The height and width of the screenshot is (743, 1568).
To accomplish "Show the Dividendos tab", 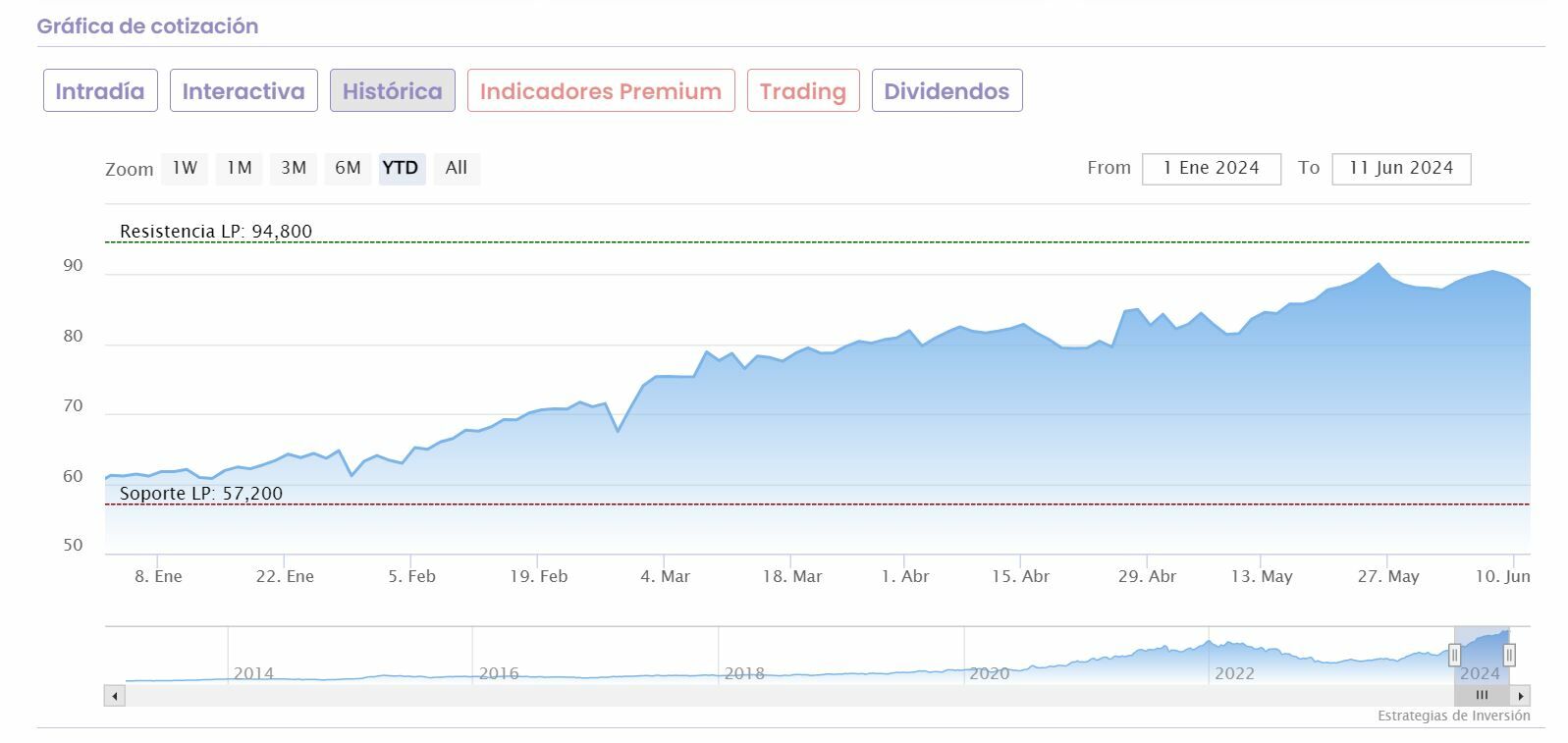I will click(x=946, y=91).
